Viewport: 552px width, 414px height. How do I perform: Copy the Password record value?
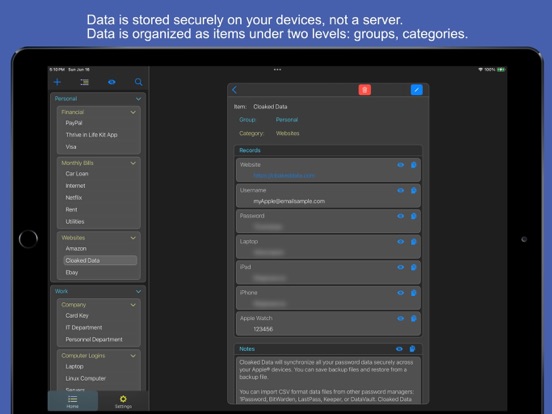click(414, 216)
